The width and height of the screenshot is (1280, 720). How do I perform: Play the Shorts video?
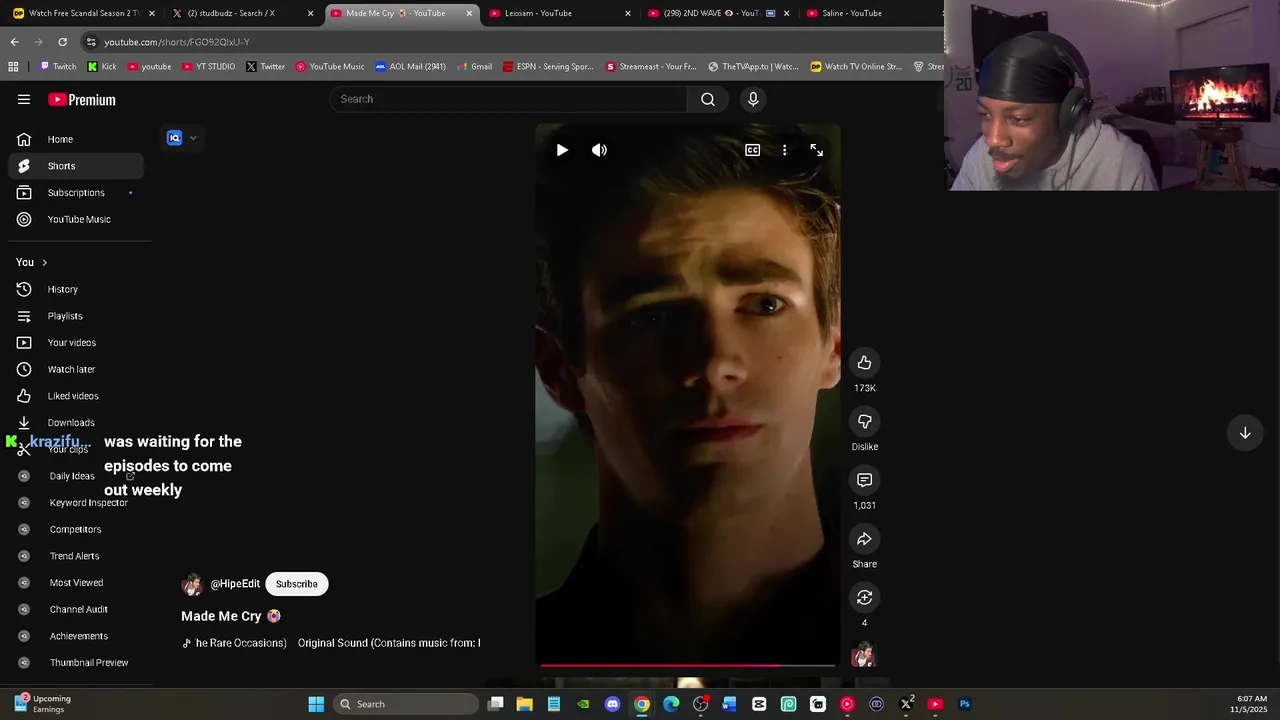(x=562, y=150)
